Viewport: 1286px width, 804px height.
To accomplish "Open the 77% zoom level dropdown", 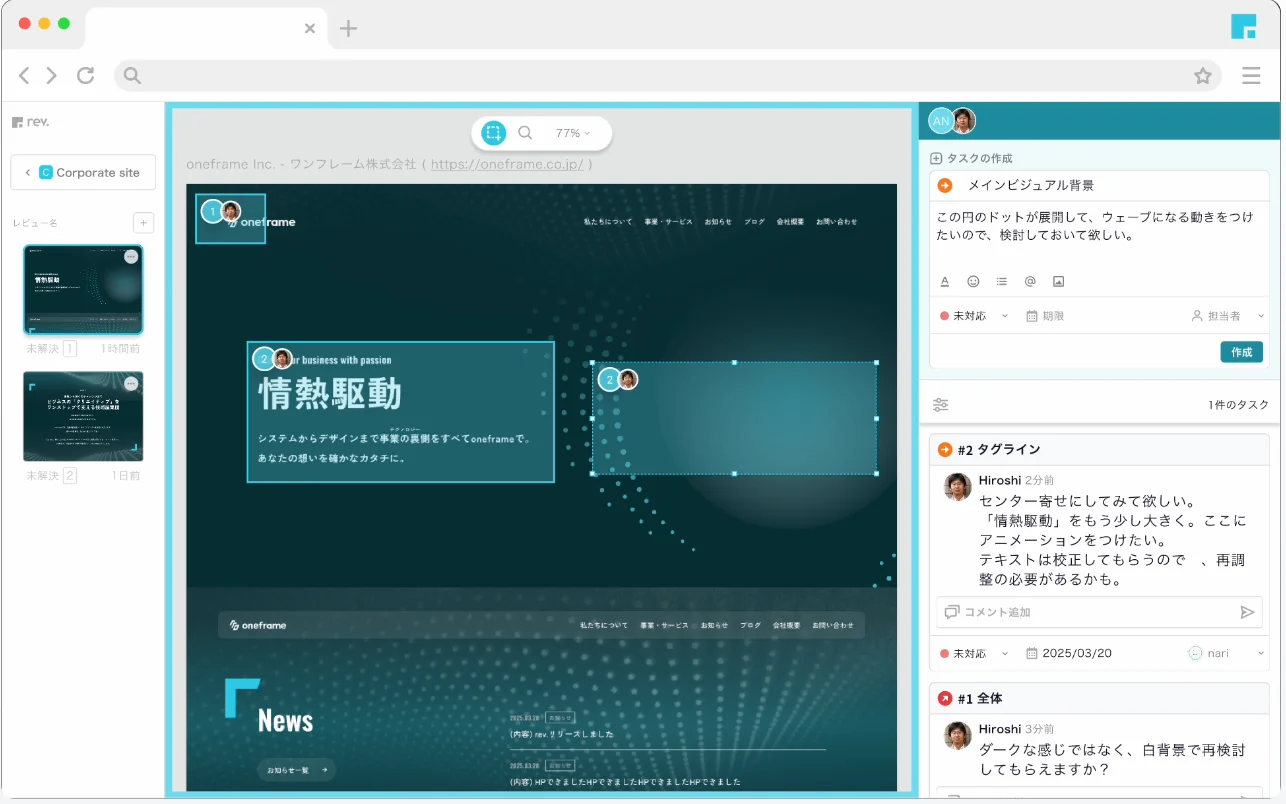I will pyautogui.click(x=573, y=133).
